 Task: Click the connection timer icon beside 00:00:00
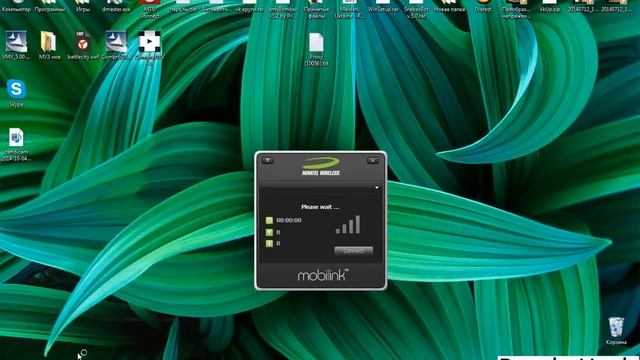tap(269, 220)
